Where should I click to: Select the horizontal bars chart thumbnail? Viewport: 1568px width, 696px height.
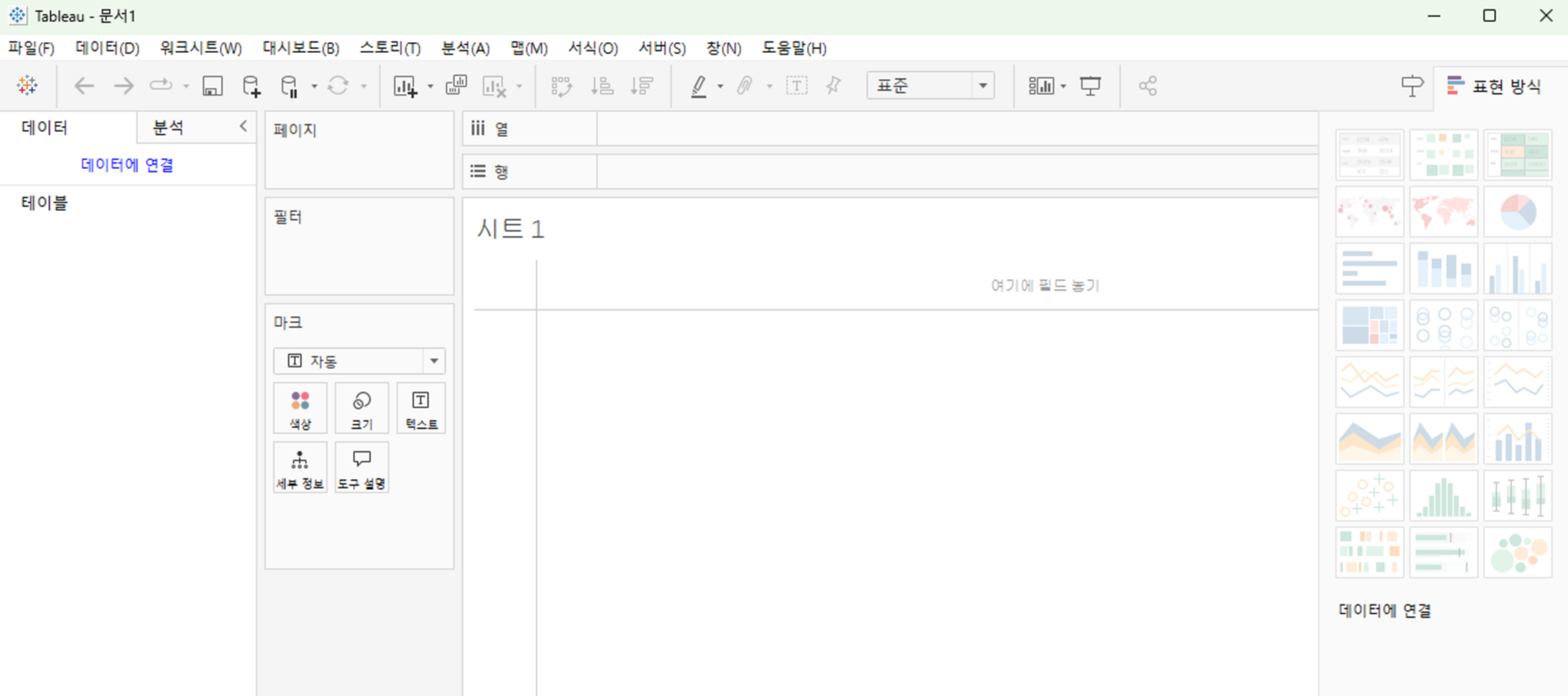point(1370,269)
